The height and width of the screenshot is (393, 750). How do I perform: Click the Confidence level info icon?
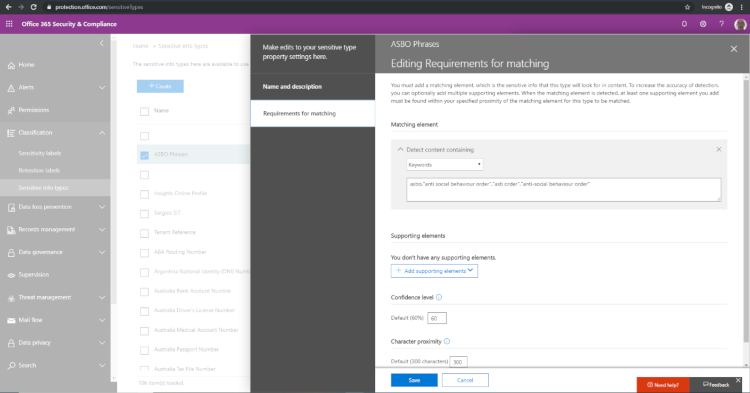439,297
